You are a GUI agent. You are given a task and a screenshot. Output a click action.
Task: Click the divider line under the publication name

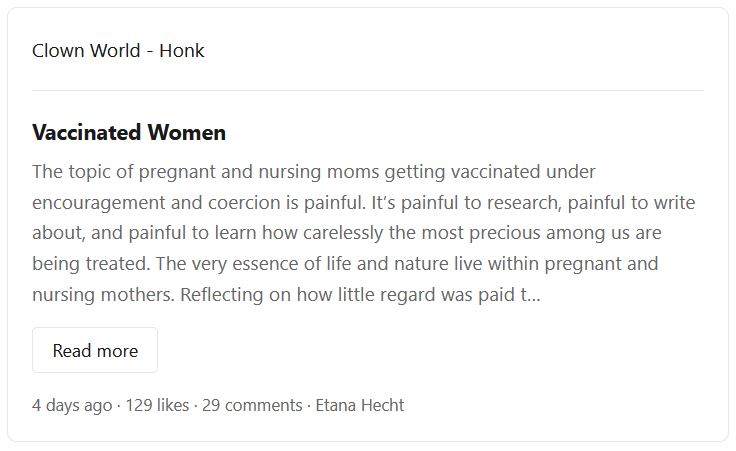(368, 90)
